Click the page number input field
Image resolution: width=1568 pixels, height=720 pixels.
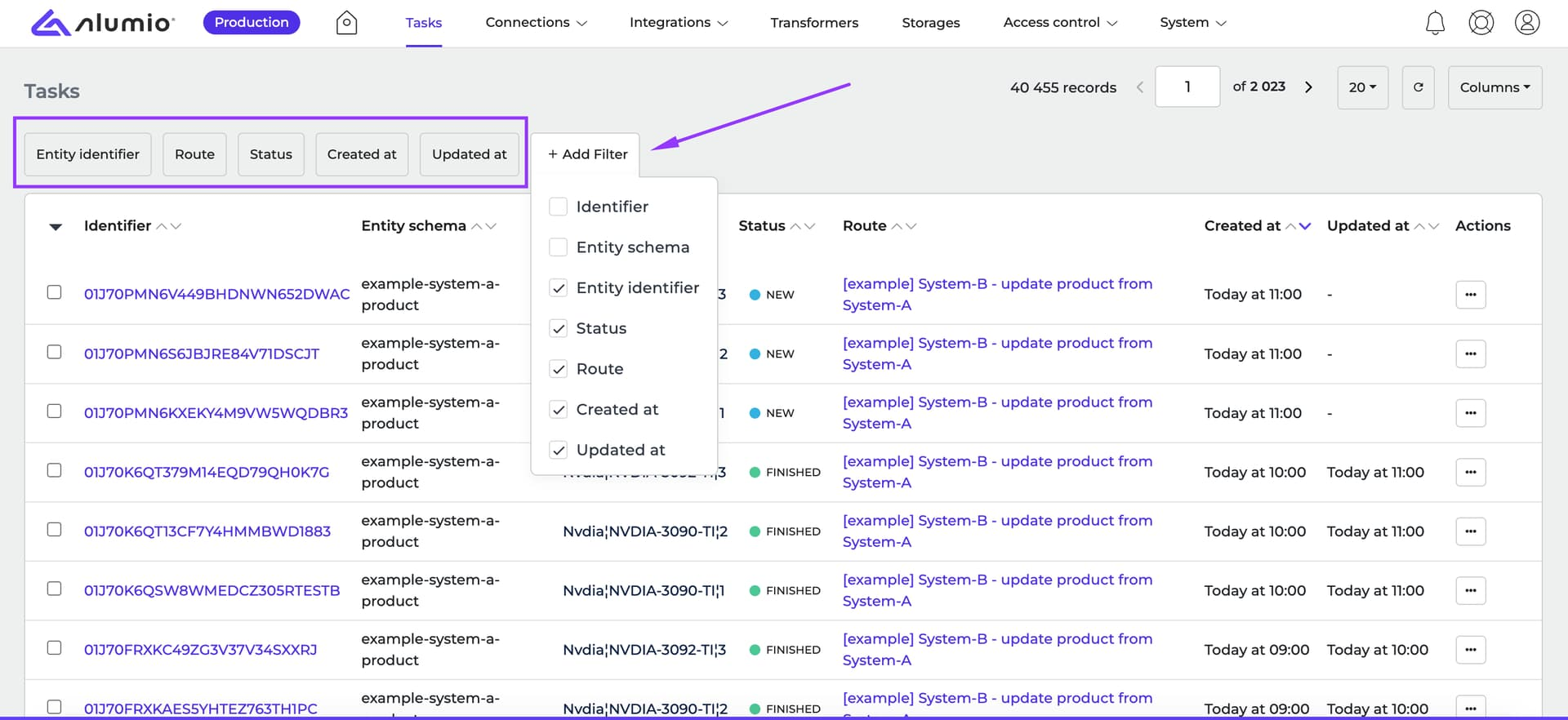1187,87
